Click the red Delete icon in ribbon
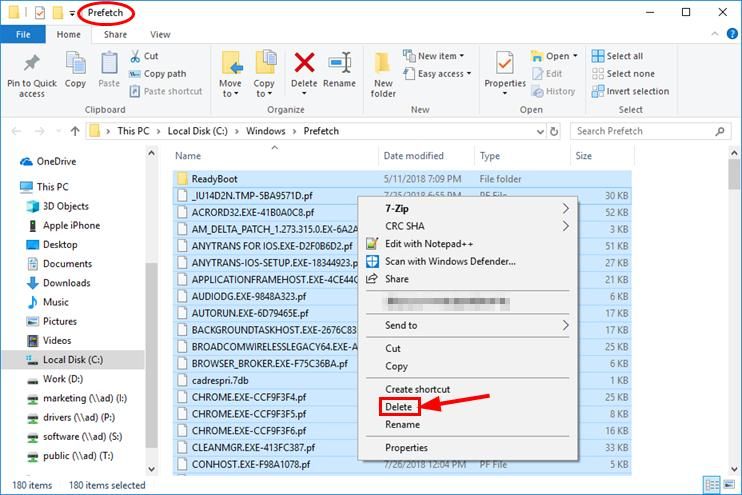The width and height of the screenshot is (742, 495). click(304, 64)
